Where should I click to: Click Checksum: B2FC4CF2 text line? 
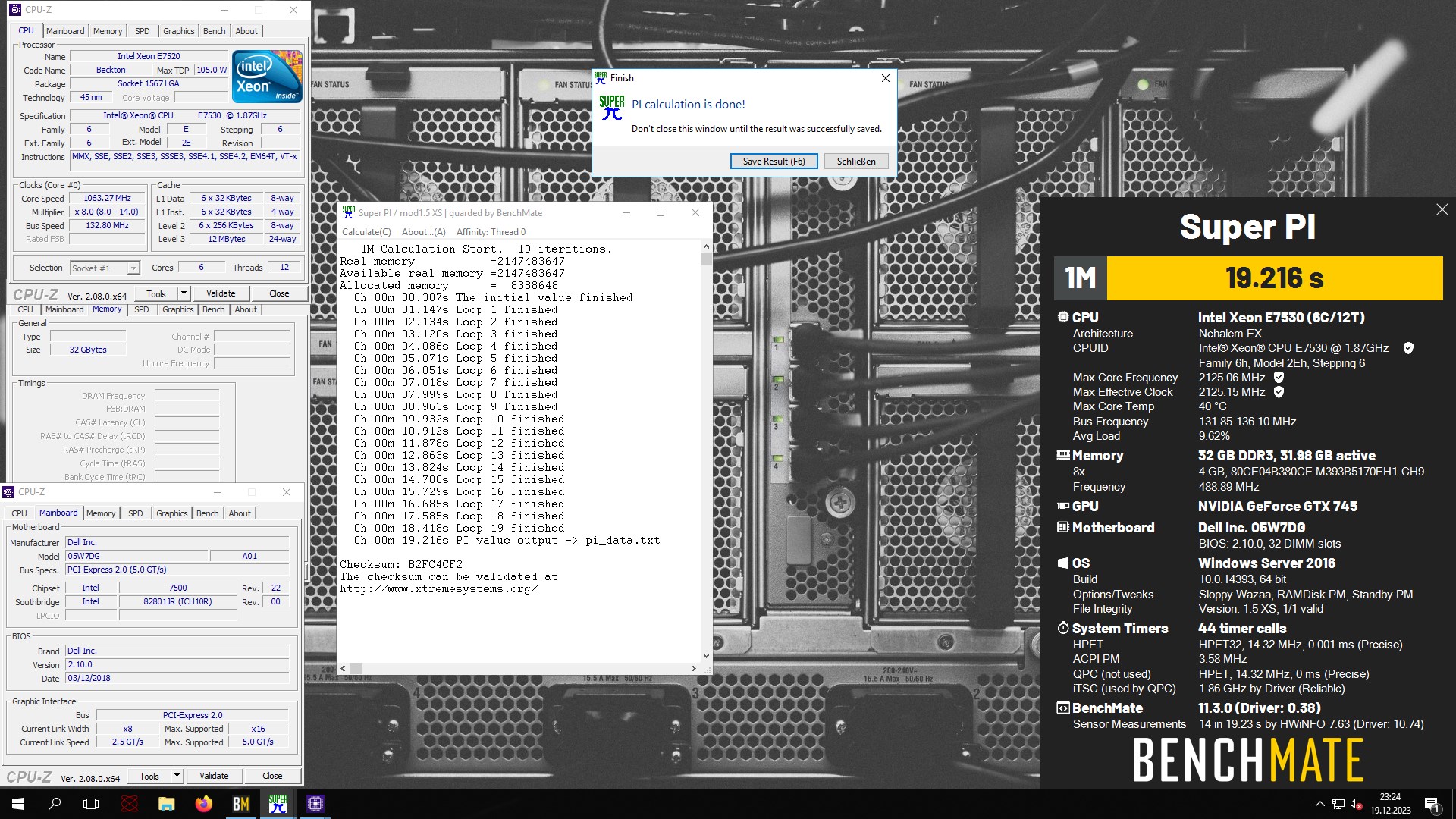pos(401,565)
